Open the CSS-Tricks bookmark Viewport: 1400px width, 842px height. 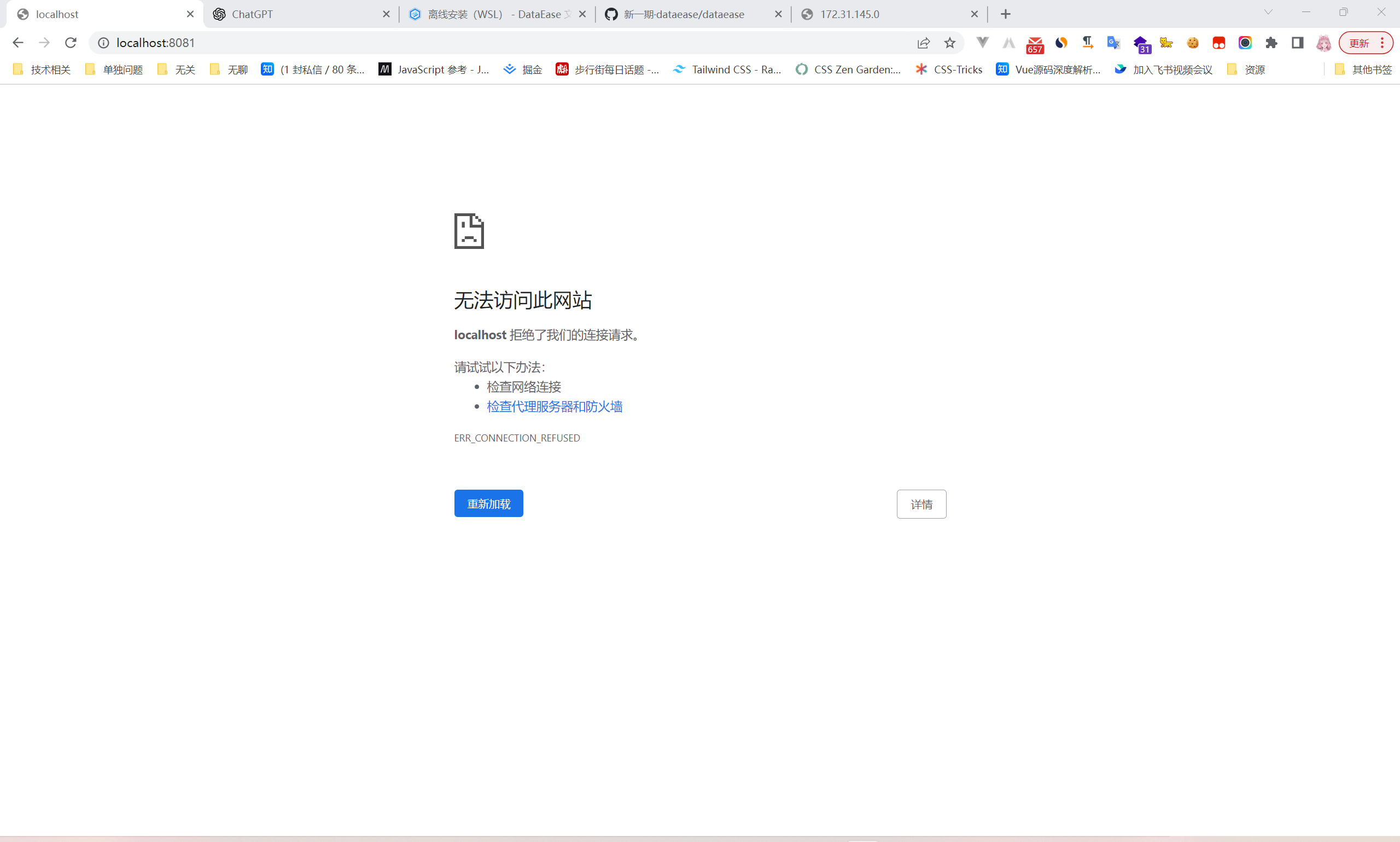pos(949,69)
